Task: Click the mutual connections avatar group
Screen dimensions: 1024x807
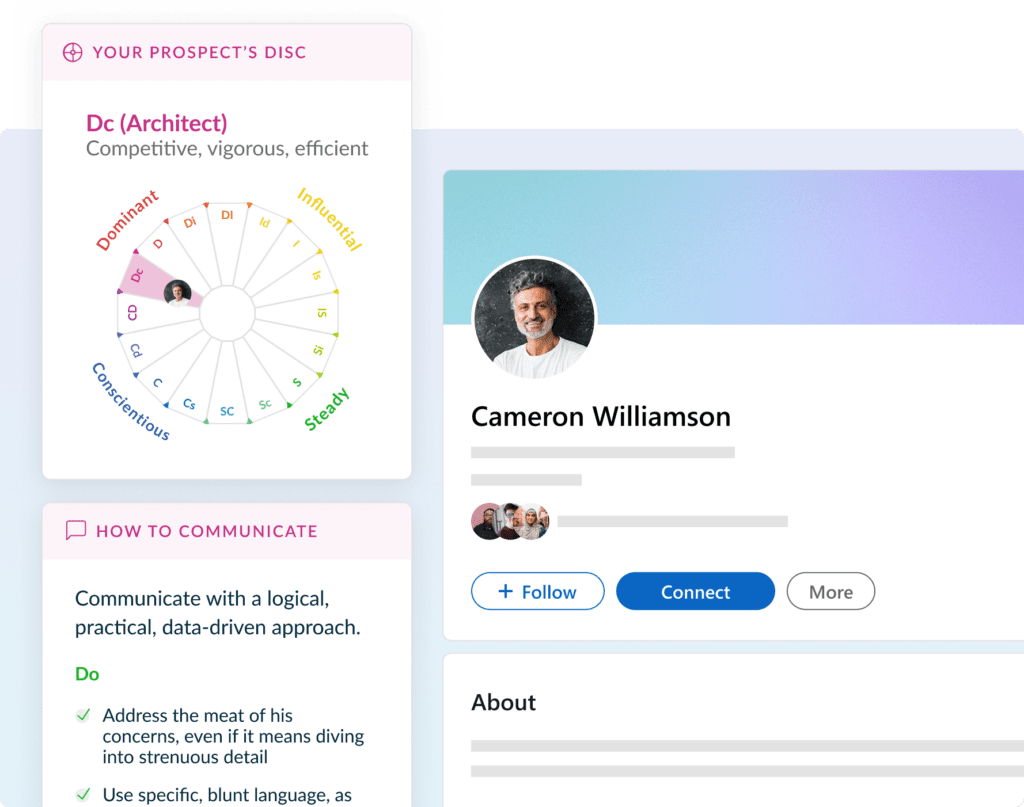Action: click(x=508, y=519)
